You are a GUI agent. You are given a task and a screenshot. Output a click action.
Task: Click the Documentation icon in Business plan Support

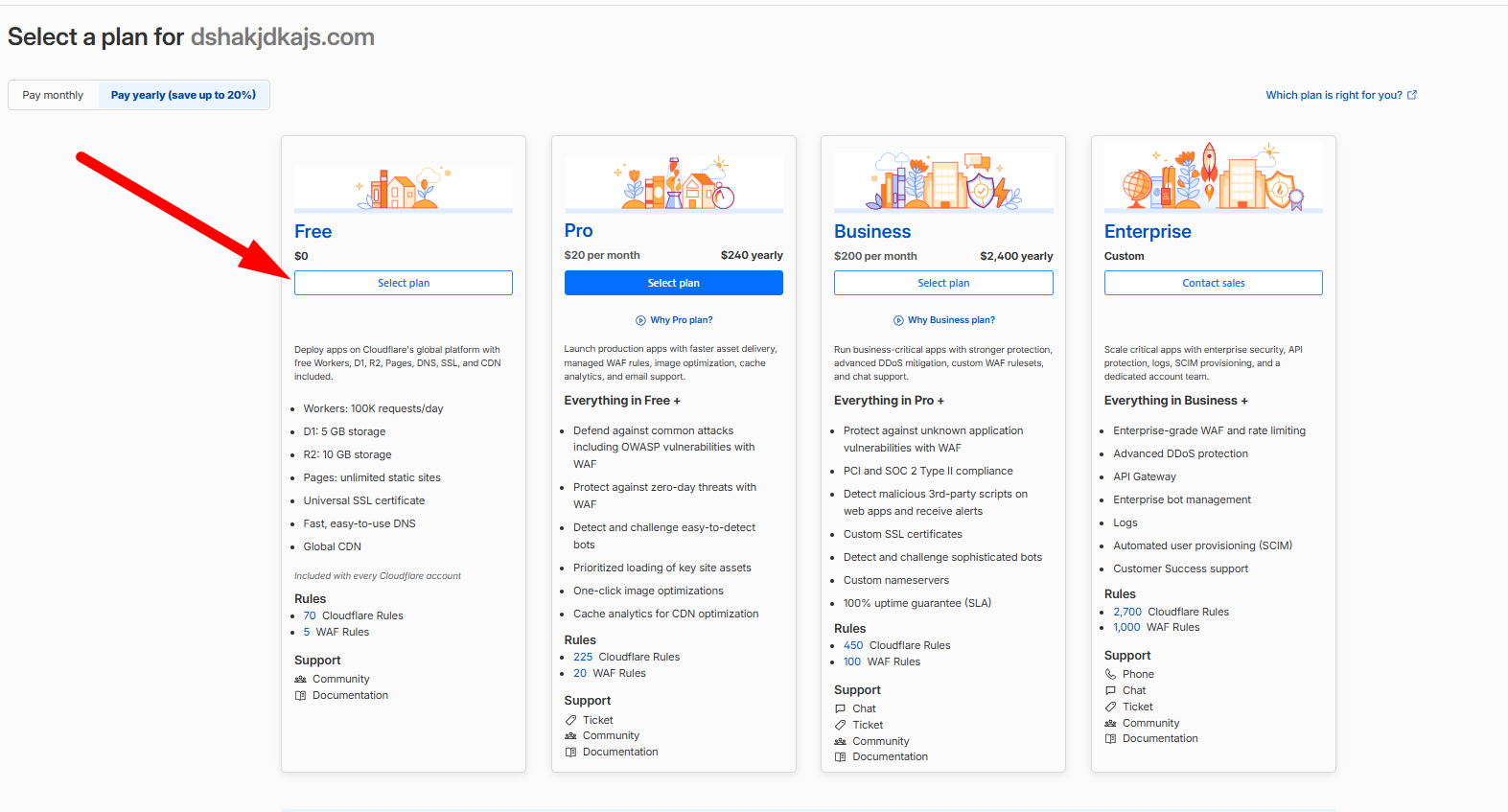coord(841,757)
